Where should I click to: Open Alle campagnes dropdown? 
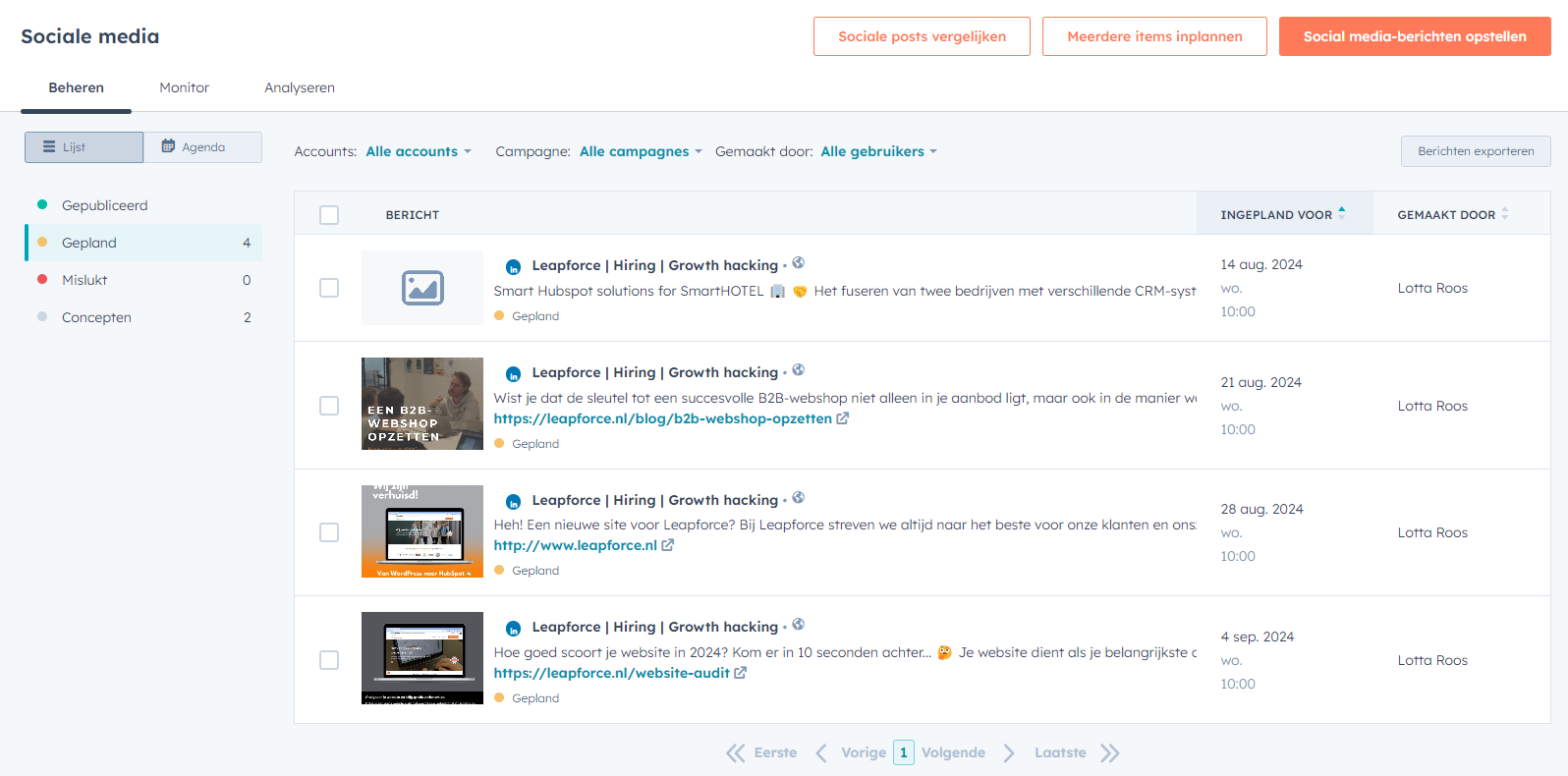coord(641,151)
